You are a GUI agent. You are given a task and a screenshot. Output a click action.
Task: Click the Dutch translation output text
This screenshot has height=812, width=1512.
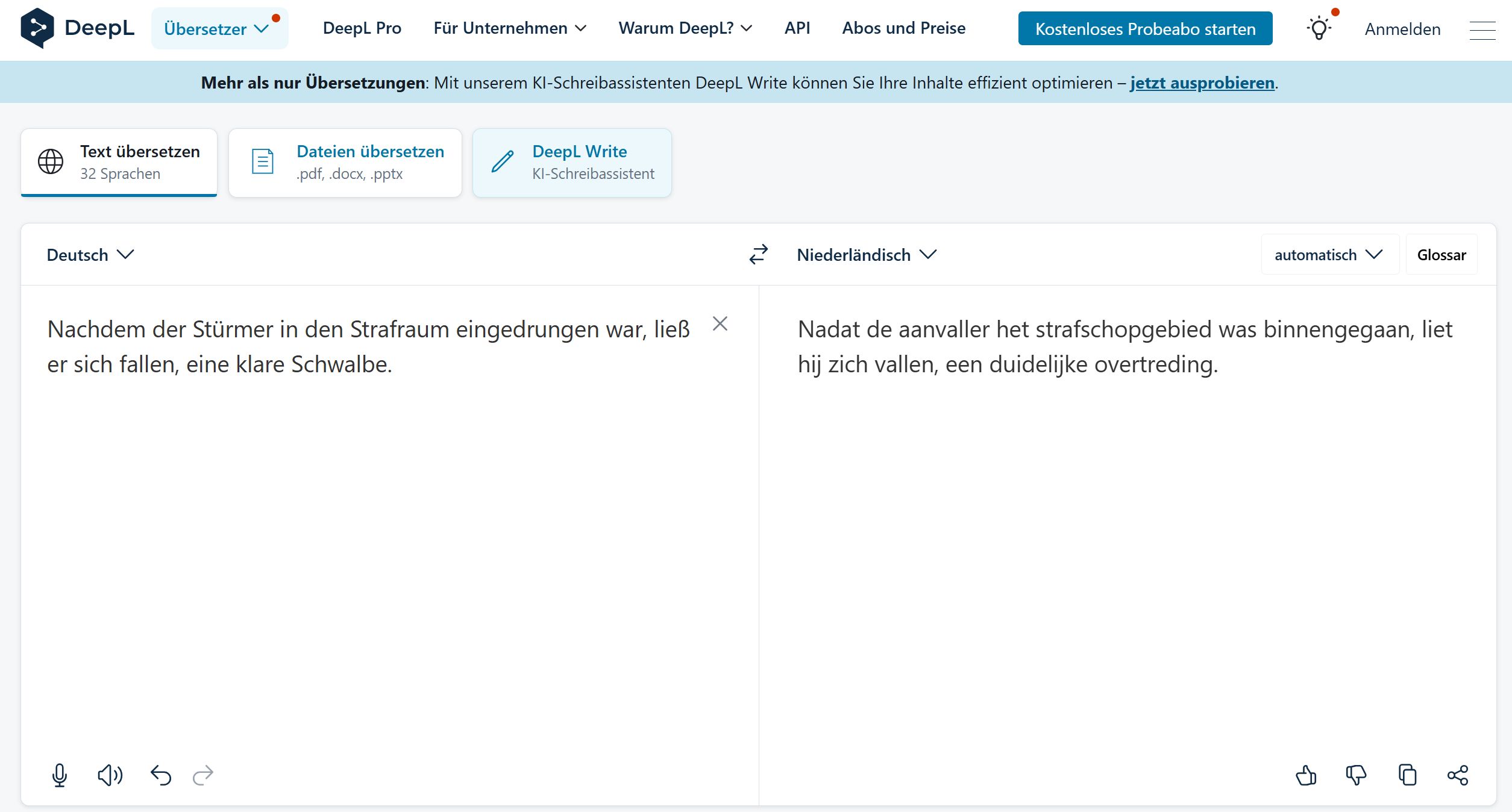(x=1125, y=347)
